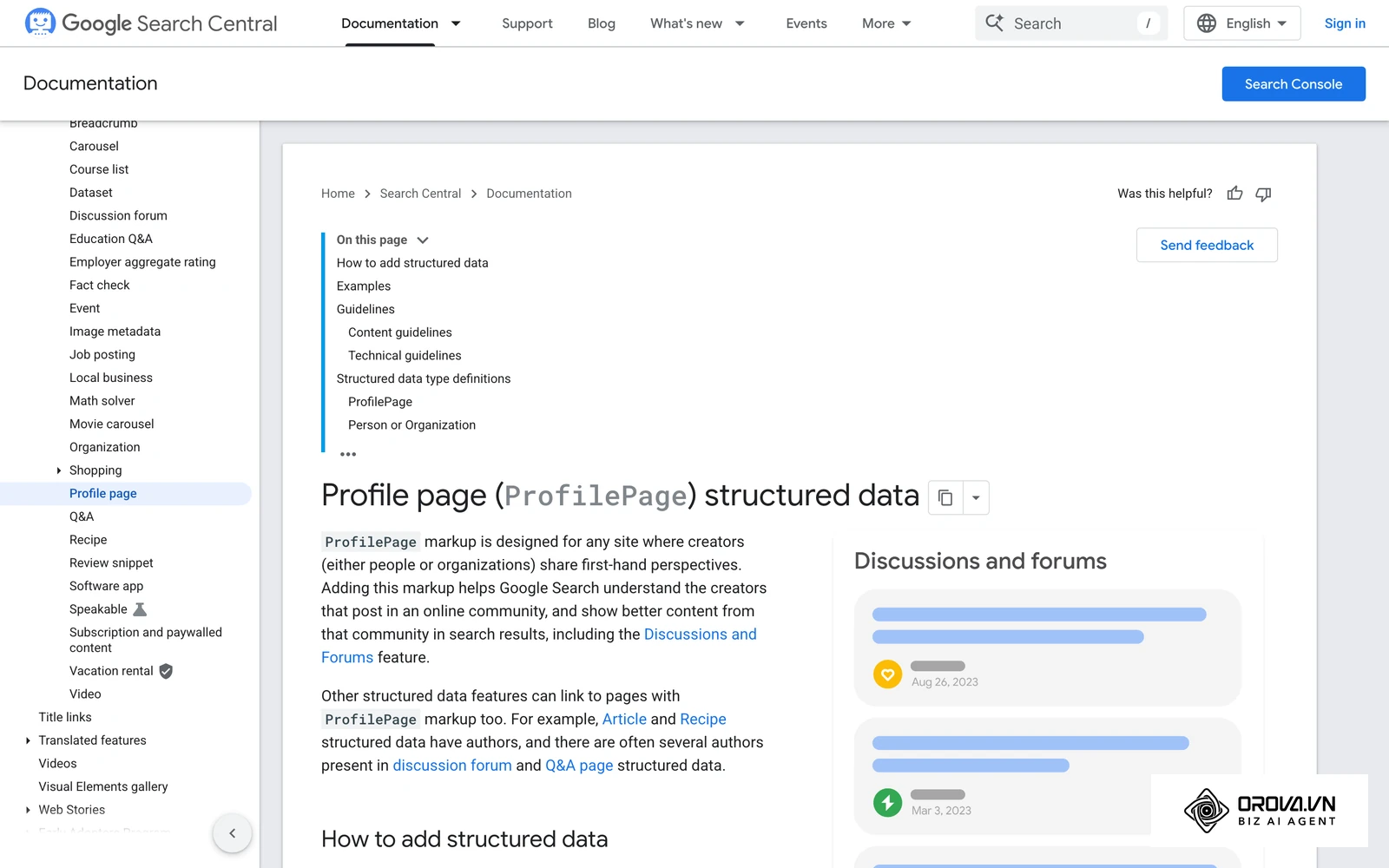Open the Events tab
Viewport: 1389px width, 868px height.
(806, 23)
